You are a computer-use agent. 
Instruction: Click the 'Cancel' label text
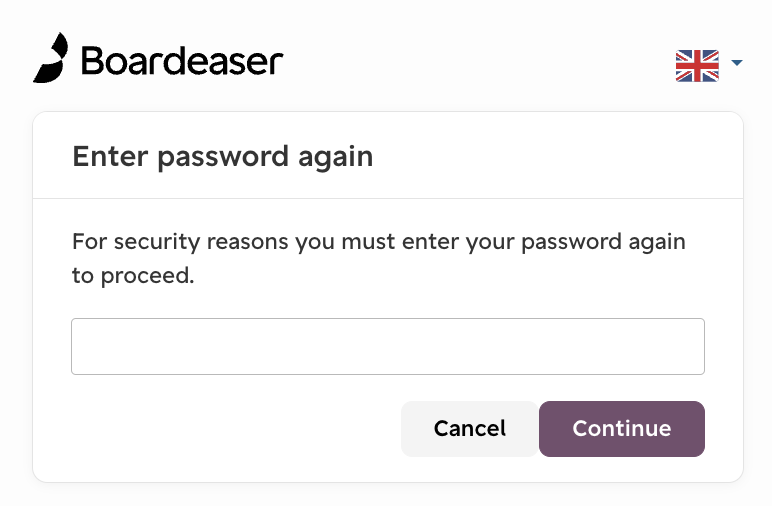click(x=470, y=429)
